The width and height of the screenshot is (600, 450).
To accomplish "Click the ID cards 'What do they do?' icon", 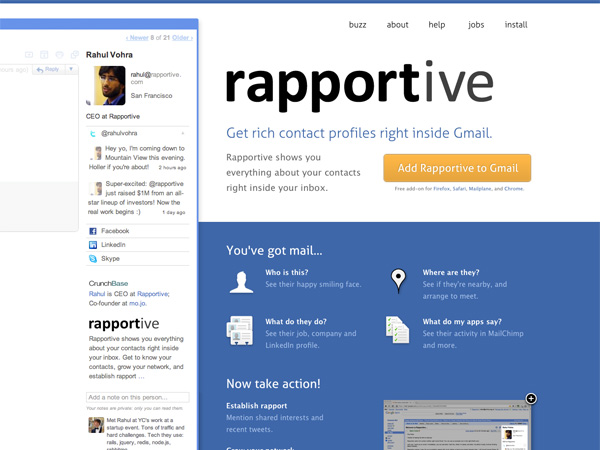I will (240, 329).
